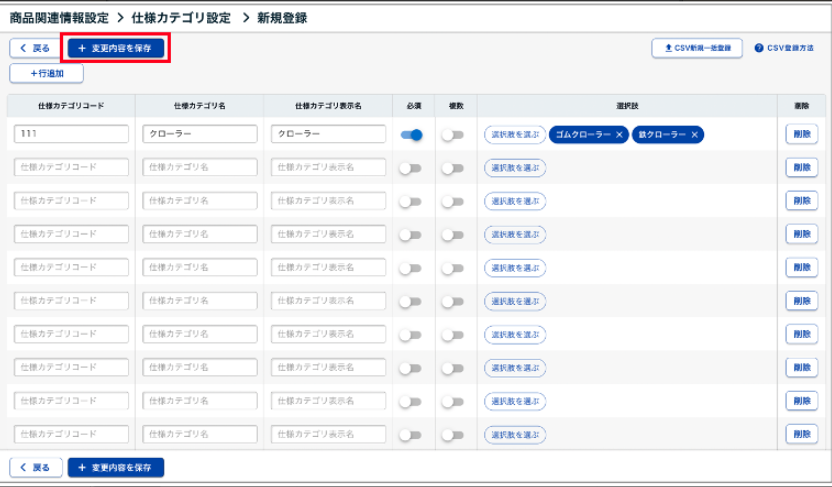Click the CSV新規一括登録 upload button

pos(697,48)
